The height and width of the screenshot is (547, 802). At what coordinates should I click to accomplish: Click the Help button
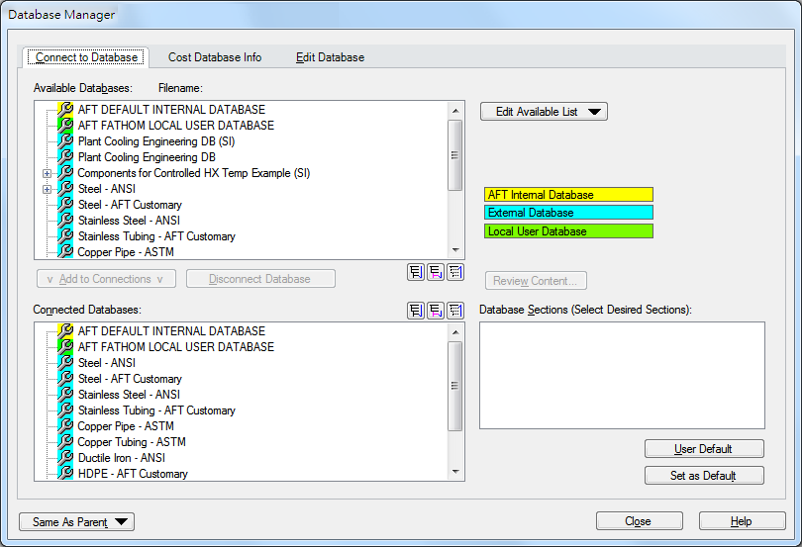tap(742, 521)
